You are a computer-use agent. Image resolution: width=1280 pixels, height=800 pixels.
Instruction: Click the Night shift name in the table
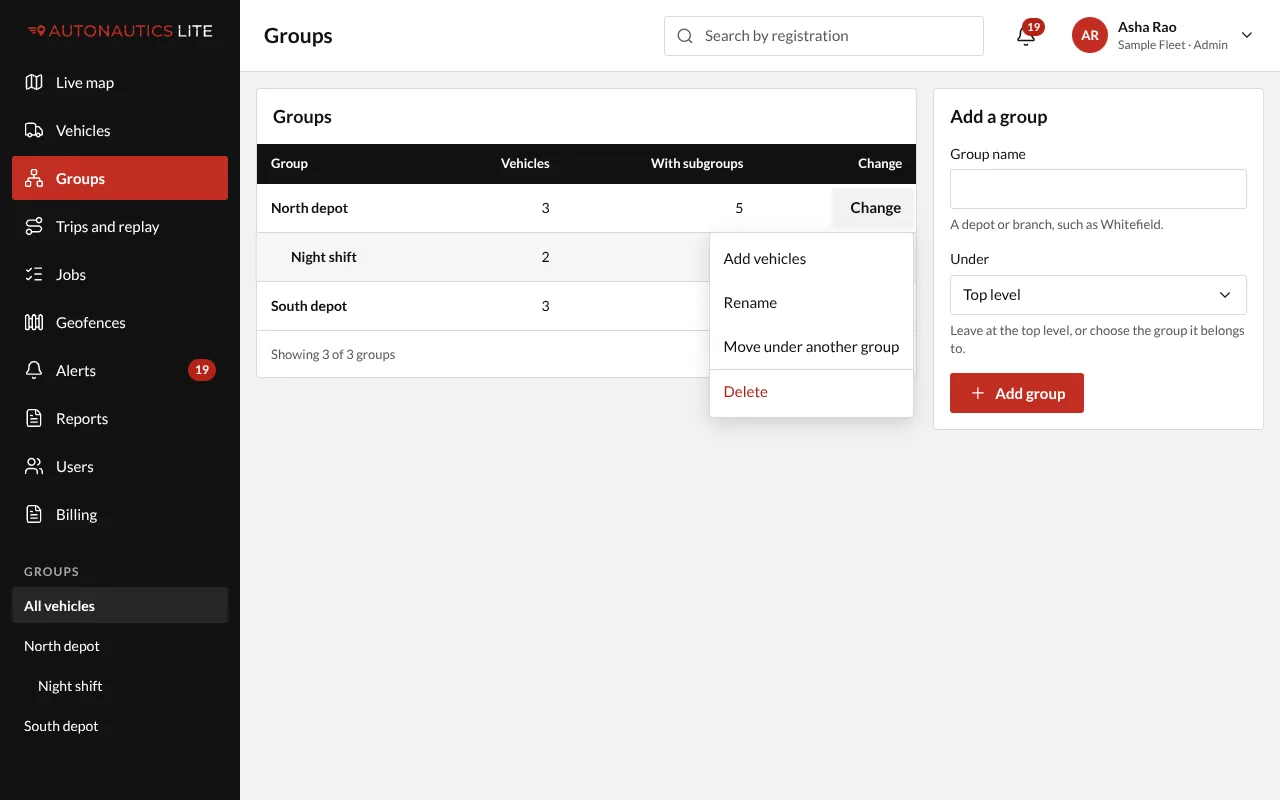click(324, 257)
